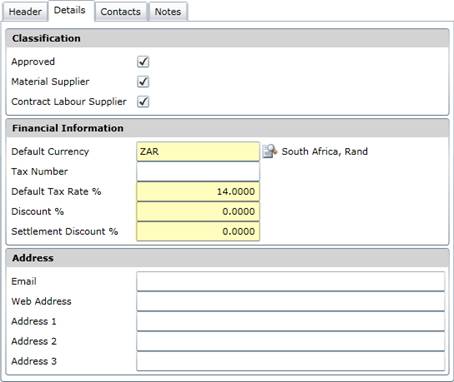Screen dimensions: 454x382
Task: Select the Notes tab
Action: (x=168, y=12)
